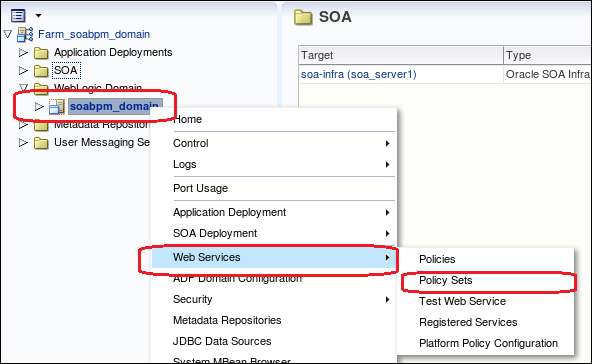The width and height of the screenshot is (592, 364).
Task: Select Port Usage menu entry
Action: click(x=274, y=188)
